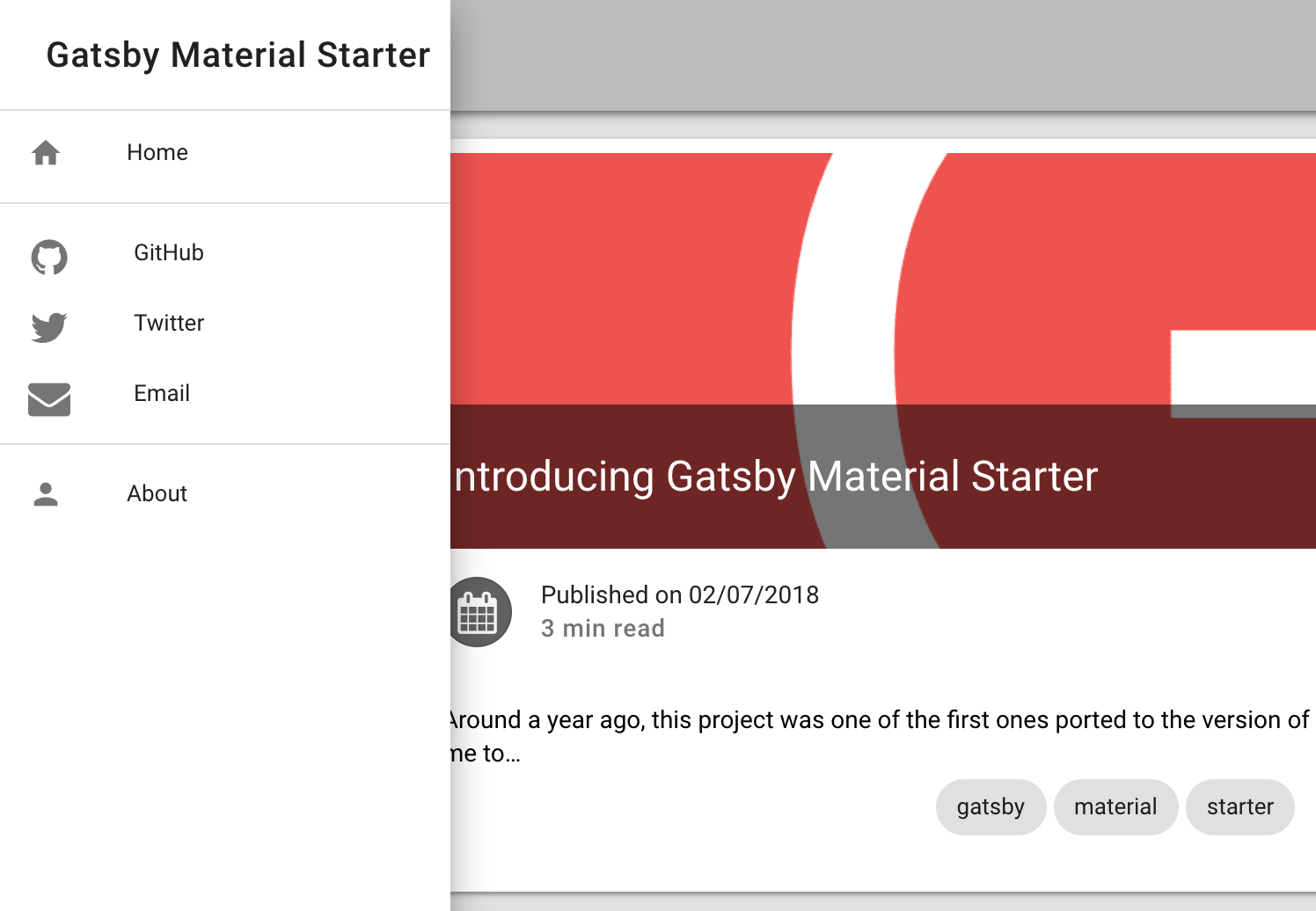Click the post excerpt starting with Around
The image size is (1316, 911).
[880, 721]
